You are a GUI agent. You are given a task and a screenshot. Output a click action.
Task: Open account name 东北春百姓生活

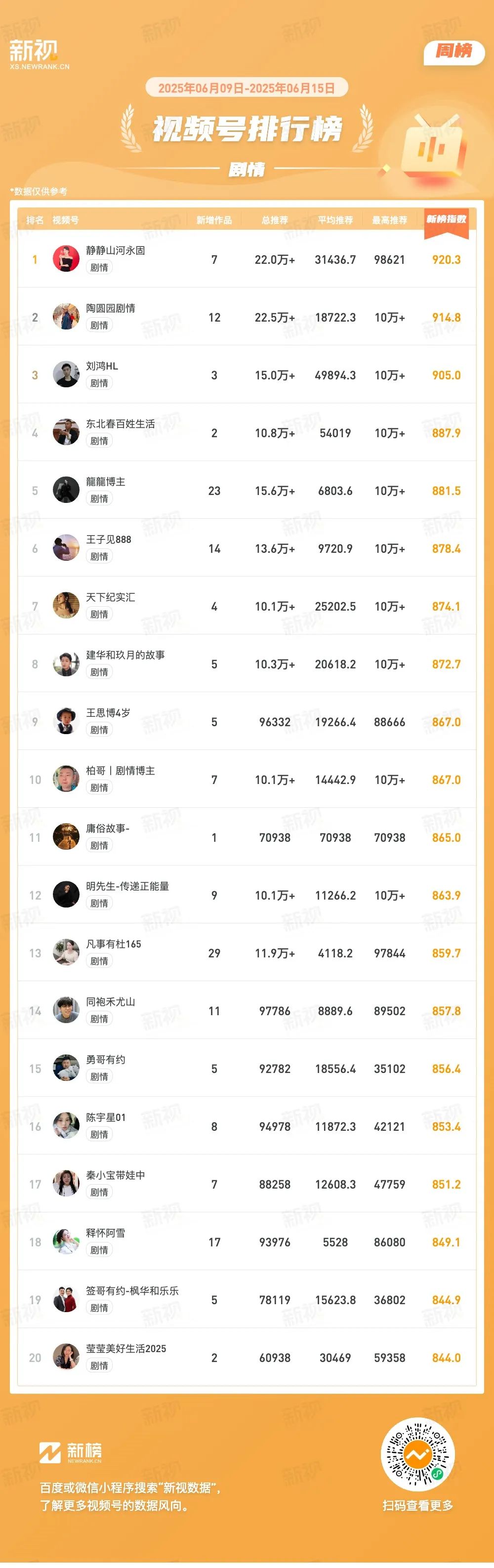121,424
